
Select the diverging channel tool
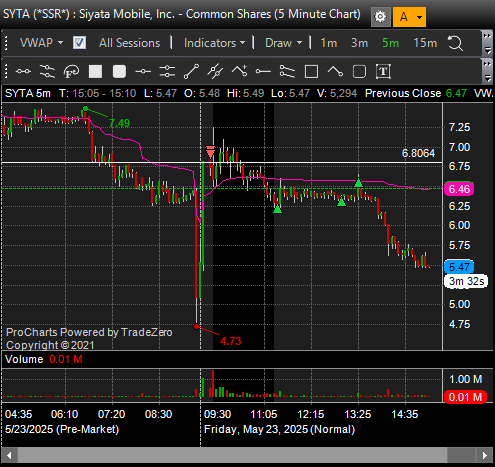point(287,71)
